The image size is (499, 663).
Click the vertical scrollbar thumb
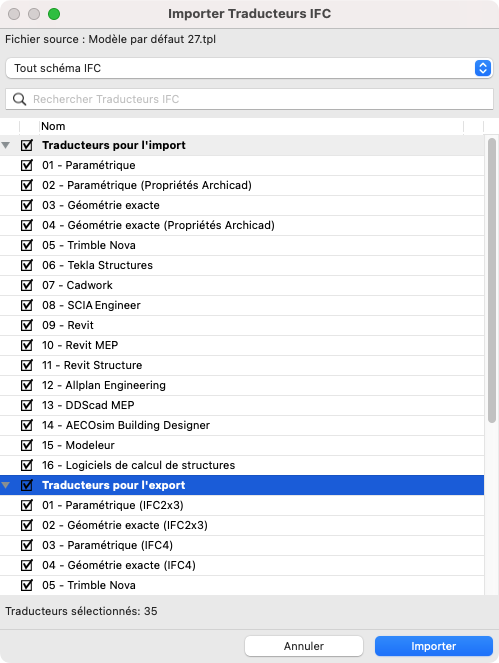(x=491, y=281)
